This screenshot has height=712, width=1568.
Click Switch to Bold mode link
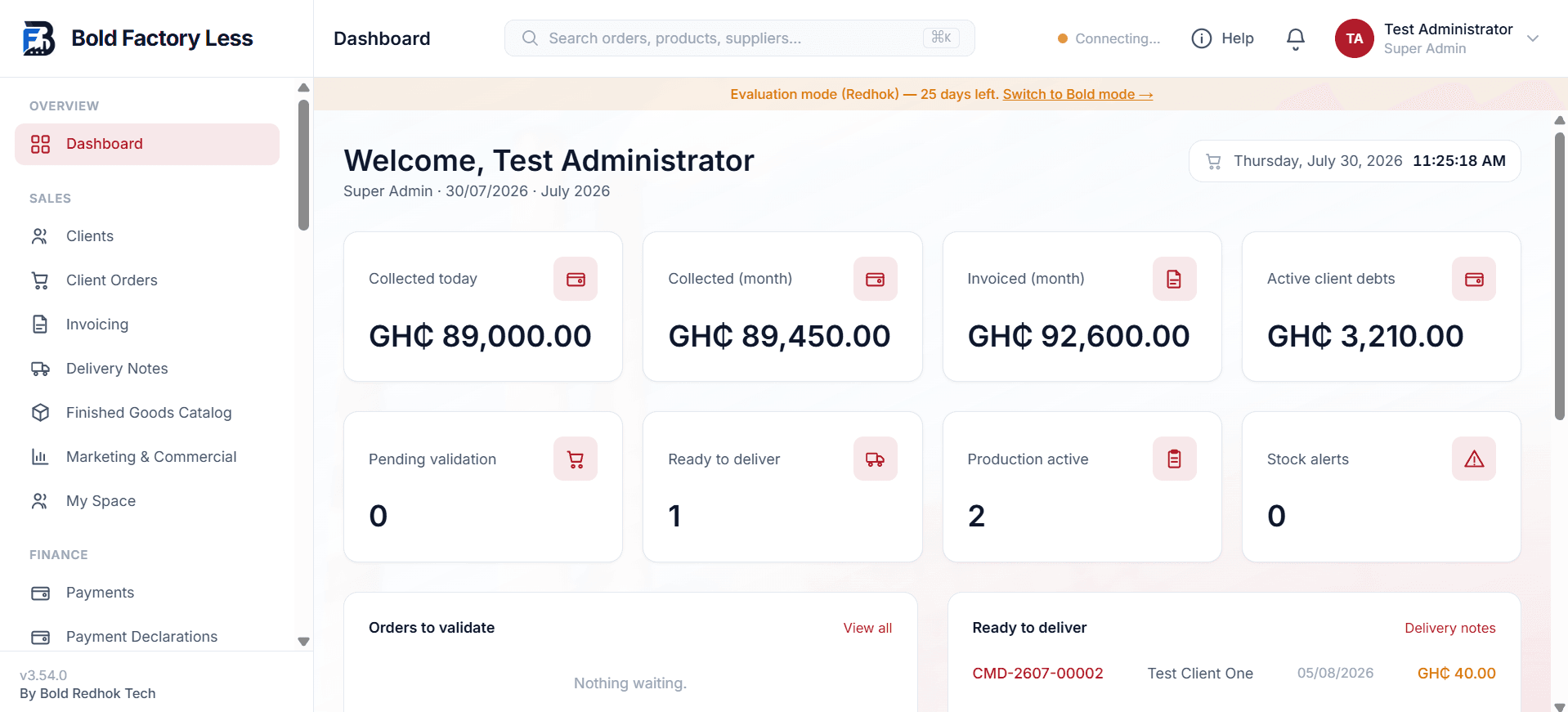[x=1077, y=95]
